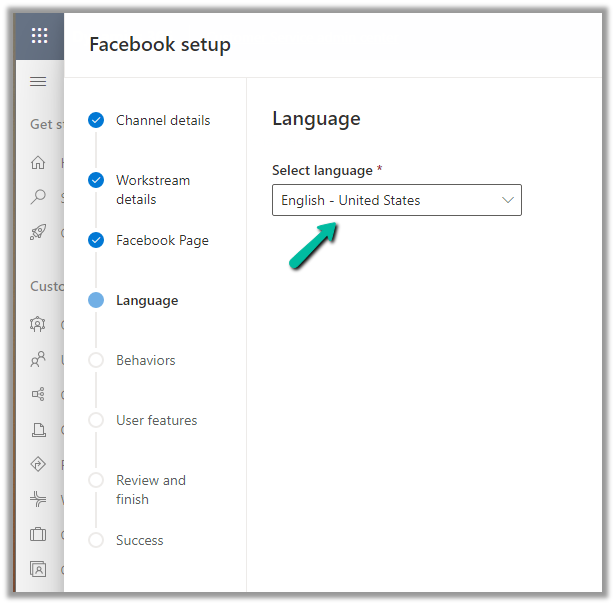The height and width of the screenshot is (605, 615).
Task: Open the app launcher waffle icon
Action: coord(40,37)
